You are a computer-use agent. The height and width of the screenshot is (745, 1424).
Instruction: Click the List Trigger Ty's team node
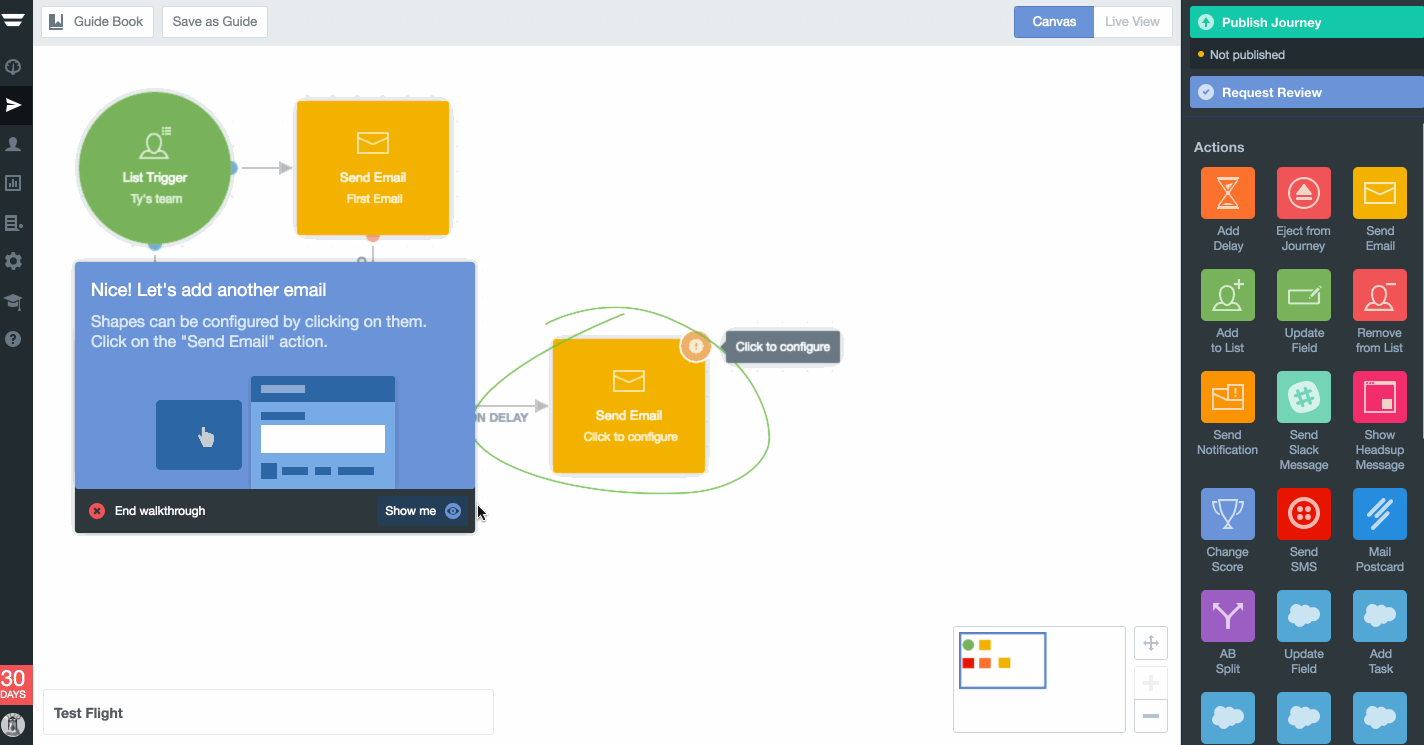155,168
